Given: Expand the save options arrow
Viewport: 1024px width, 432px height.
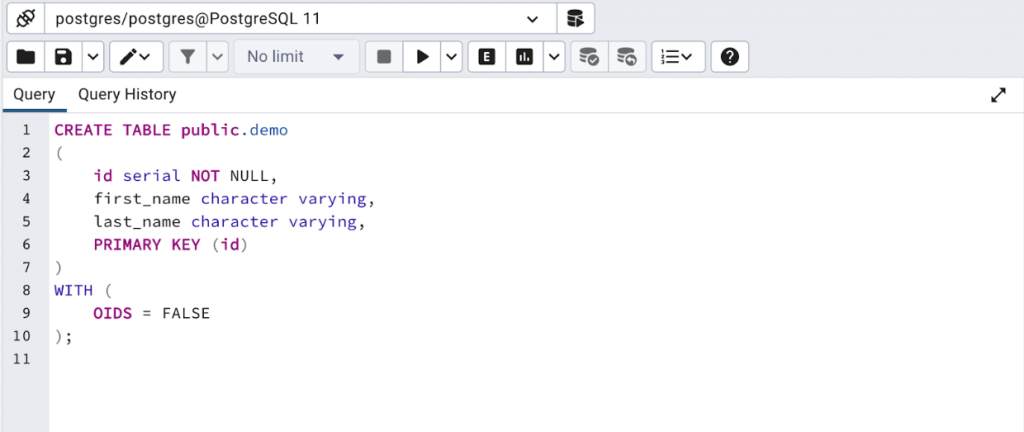Looking at the screenshot, I should pos(92,57).
